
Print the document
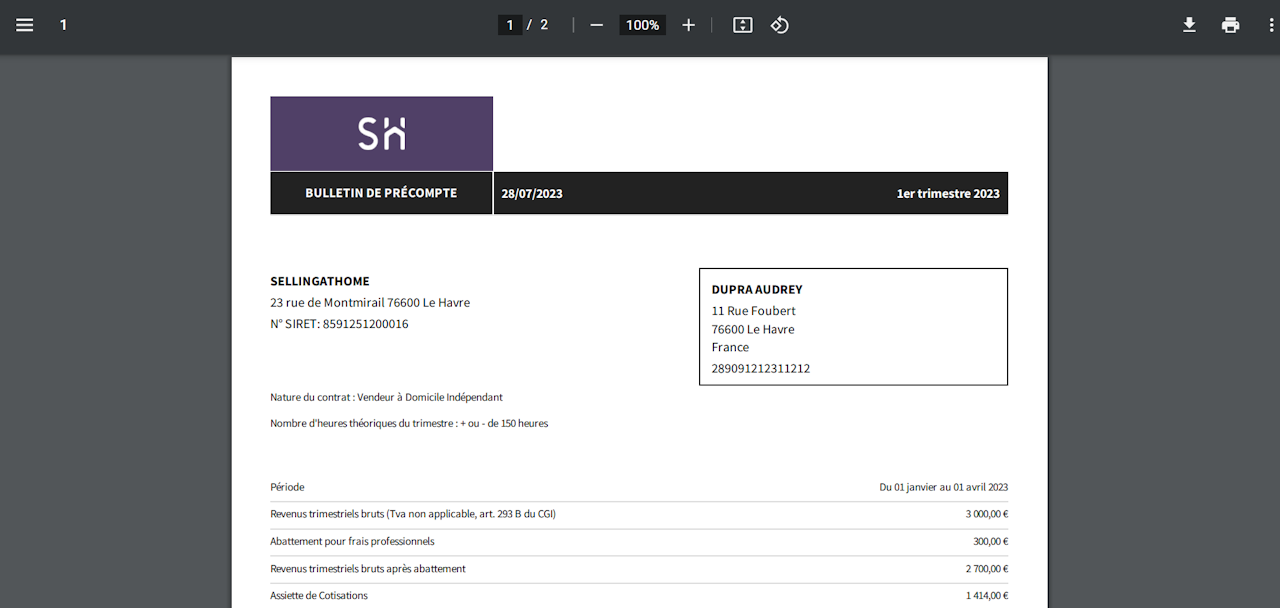[x=1230, y=25]
